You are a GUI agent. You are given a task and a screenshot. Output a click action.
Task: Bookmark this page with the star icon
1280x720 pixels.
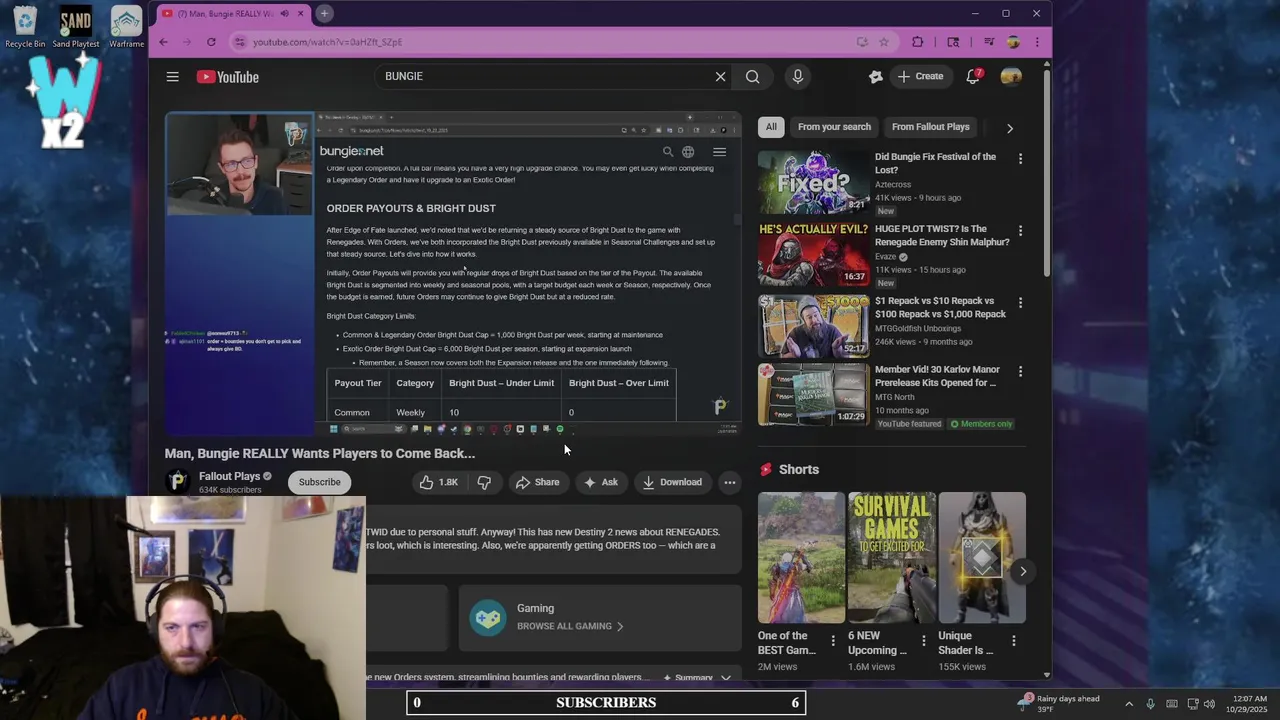884,42
